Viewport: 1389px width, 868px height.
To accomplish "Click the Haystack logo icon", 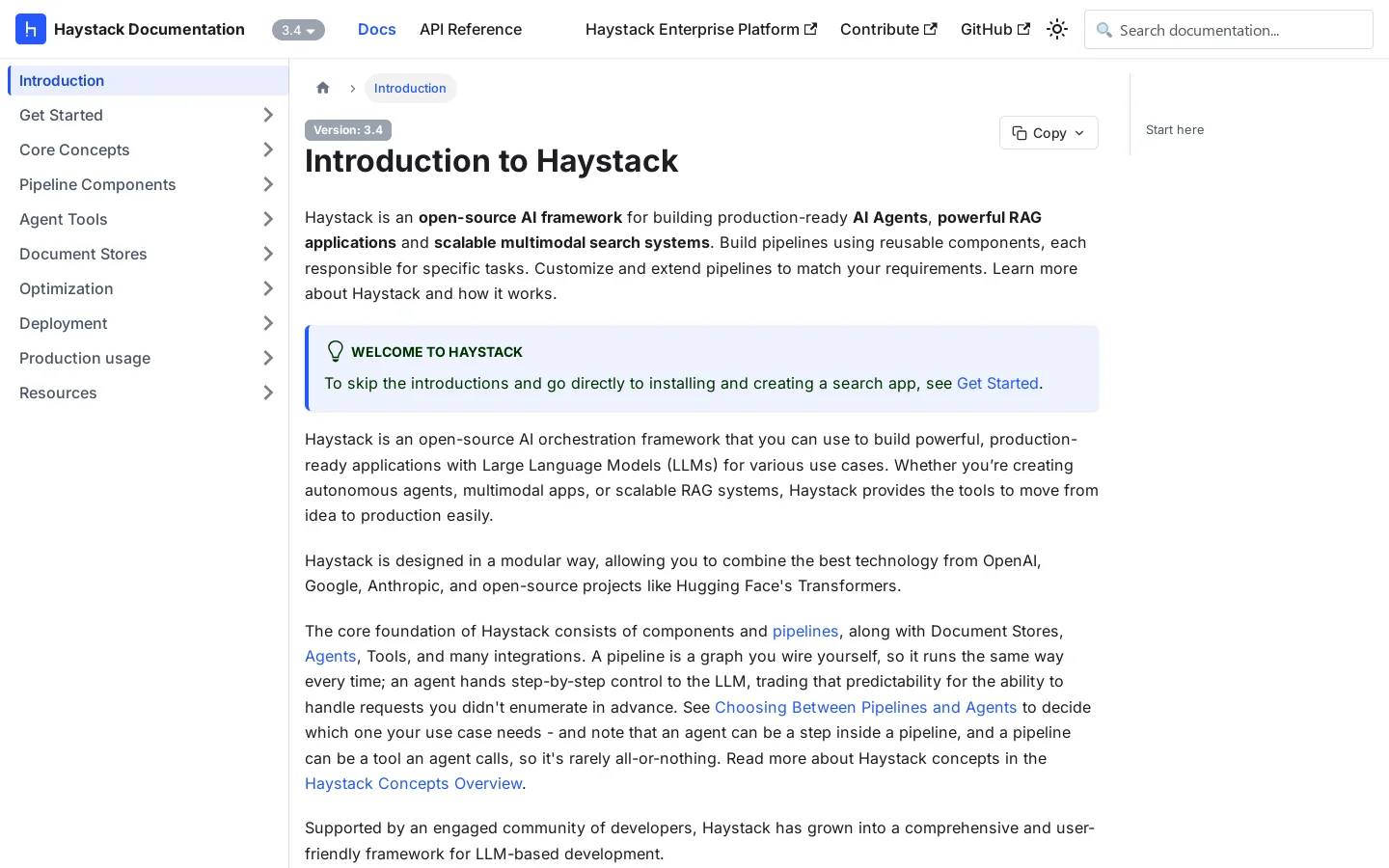I will pyautogui.click(x=31, y=29).
